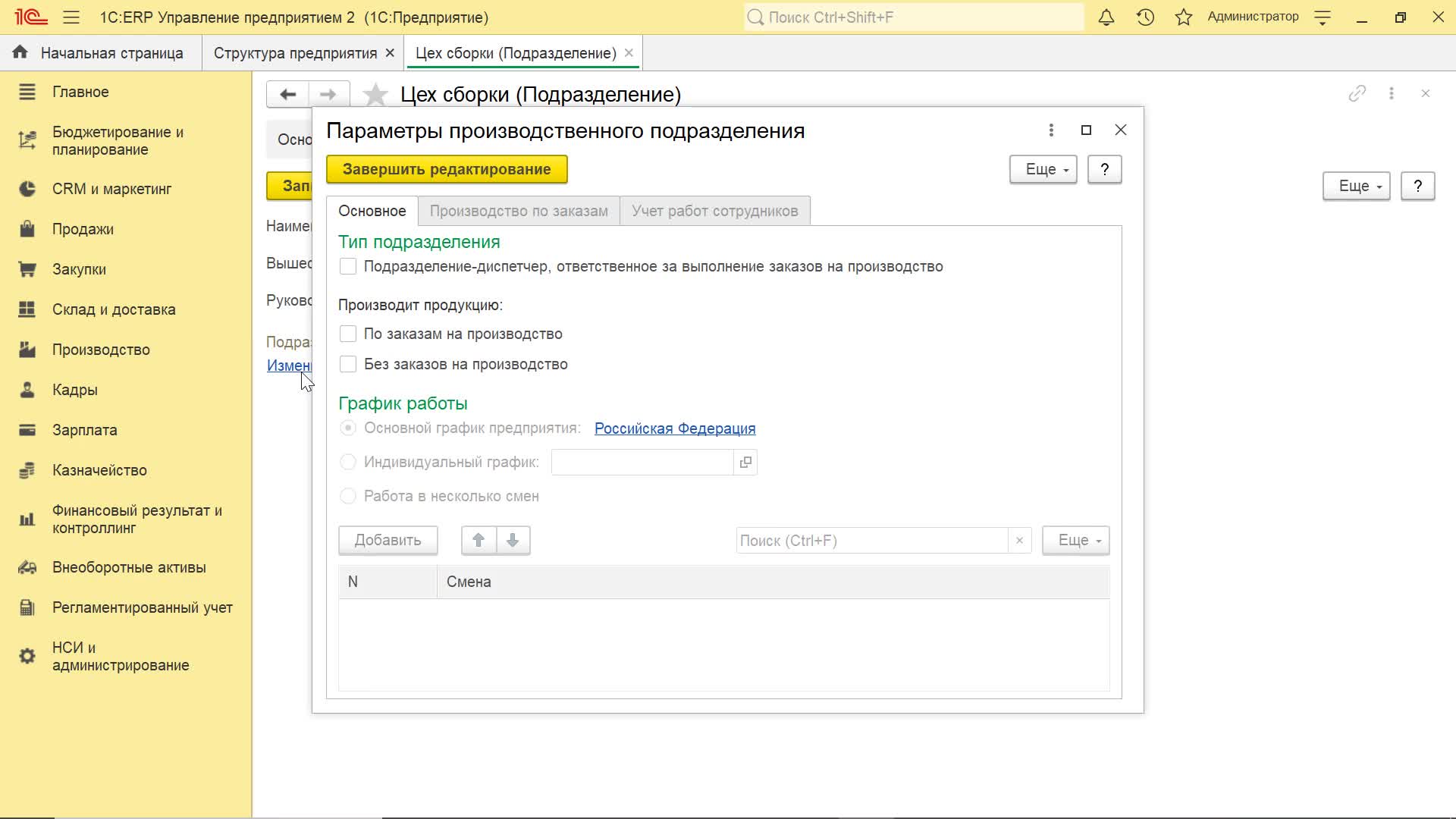Screen dimensions: 1456x819
Task: Select Индивидуальный график radio
Action: pos(348,462)
